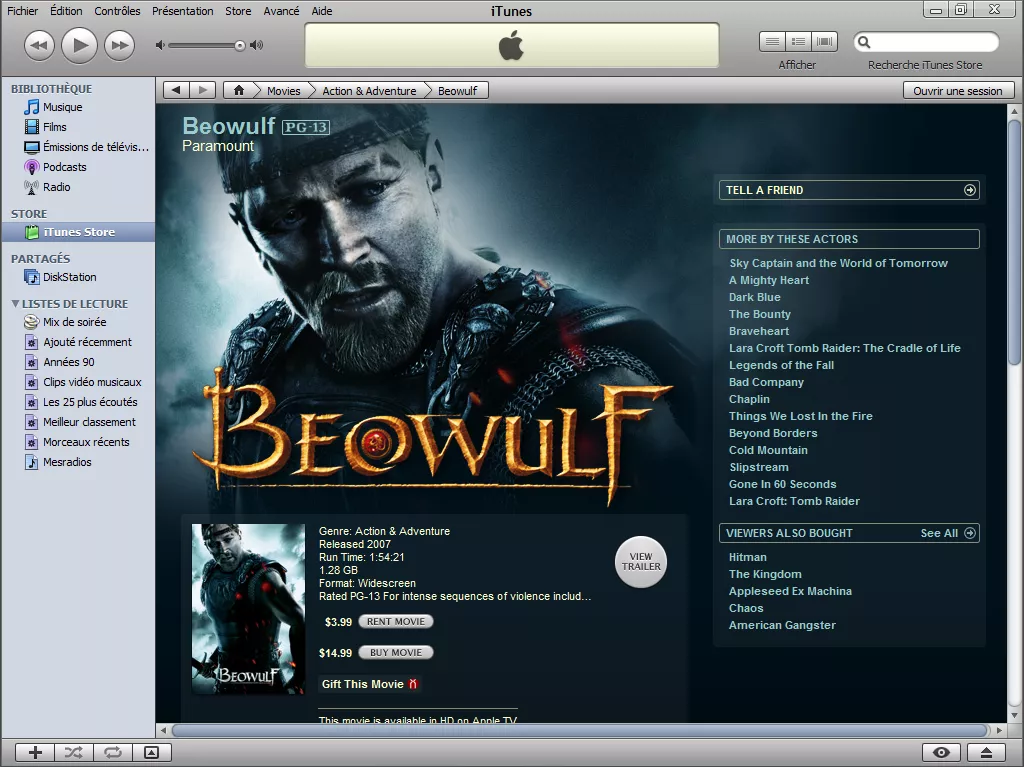The image size is (1024, 767).
Task: Open the Édition menu
Action: click(x=66, y=11)
